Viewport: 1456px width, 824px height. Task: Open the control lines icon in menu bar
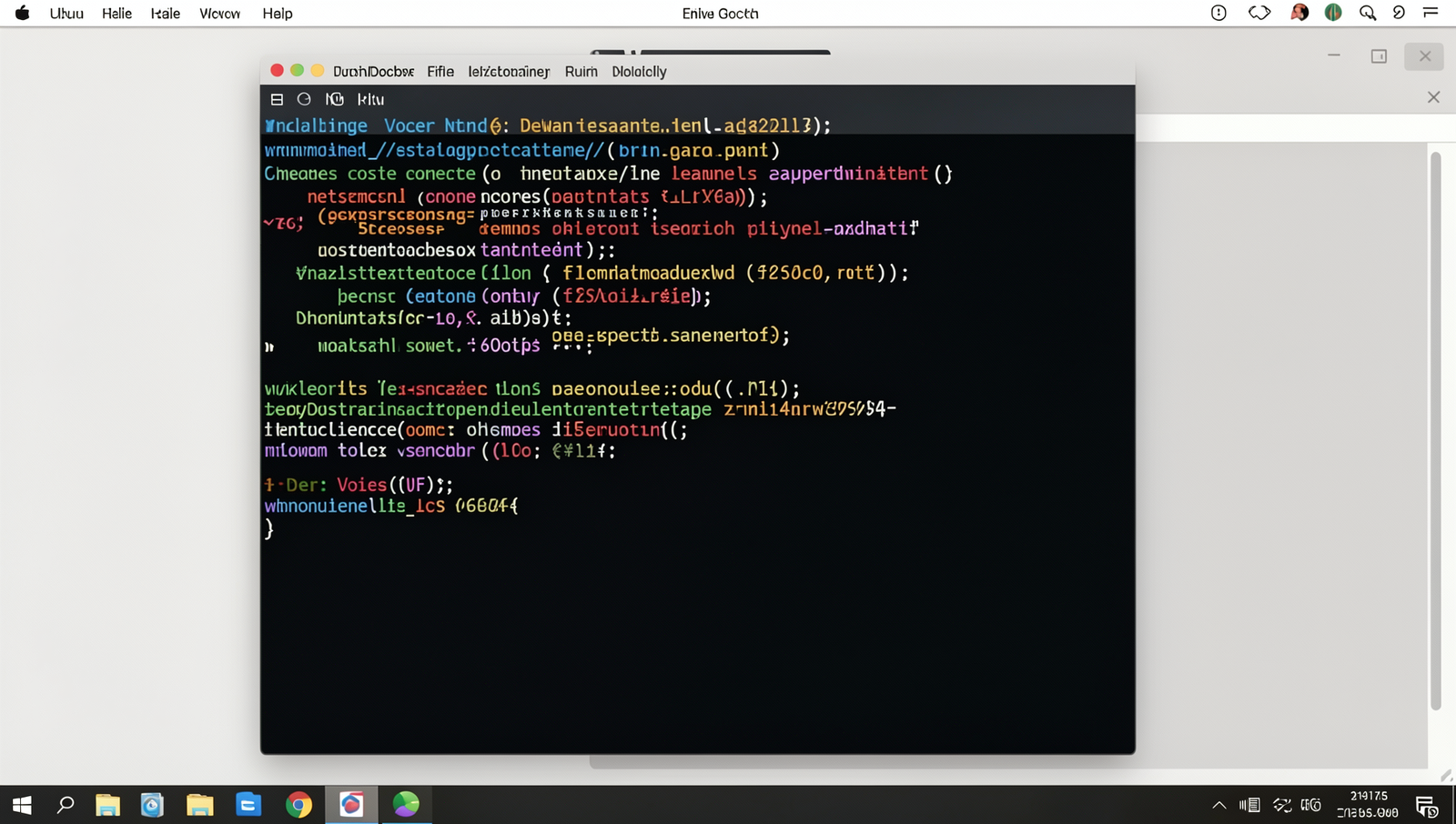pyautogui.click(x=1431, y=12)
